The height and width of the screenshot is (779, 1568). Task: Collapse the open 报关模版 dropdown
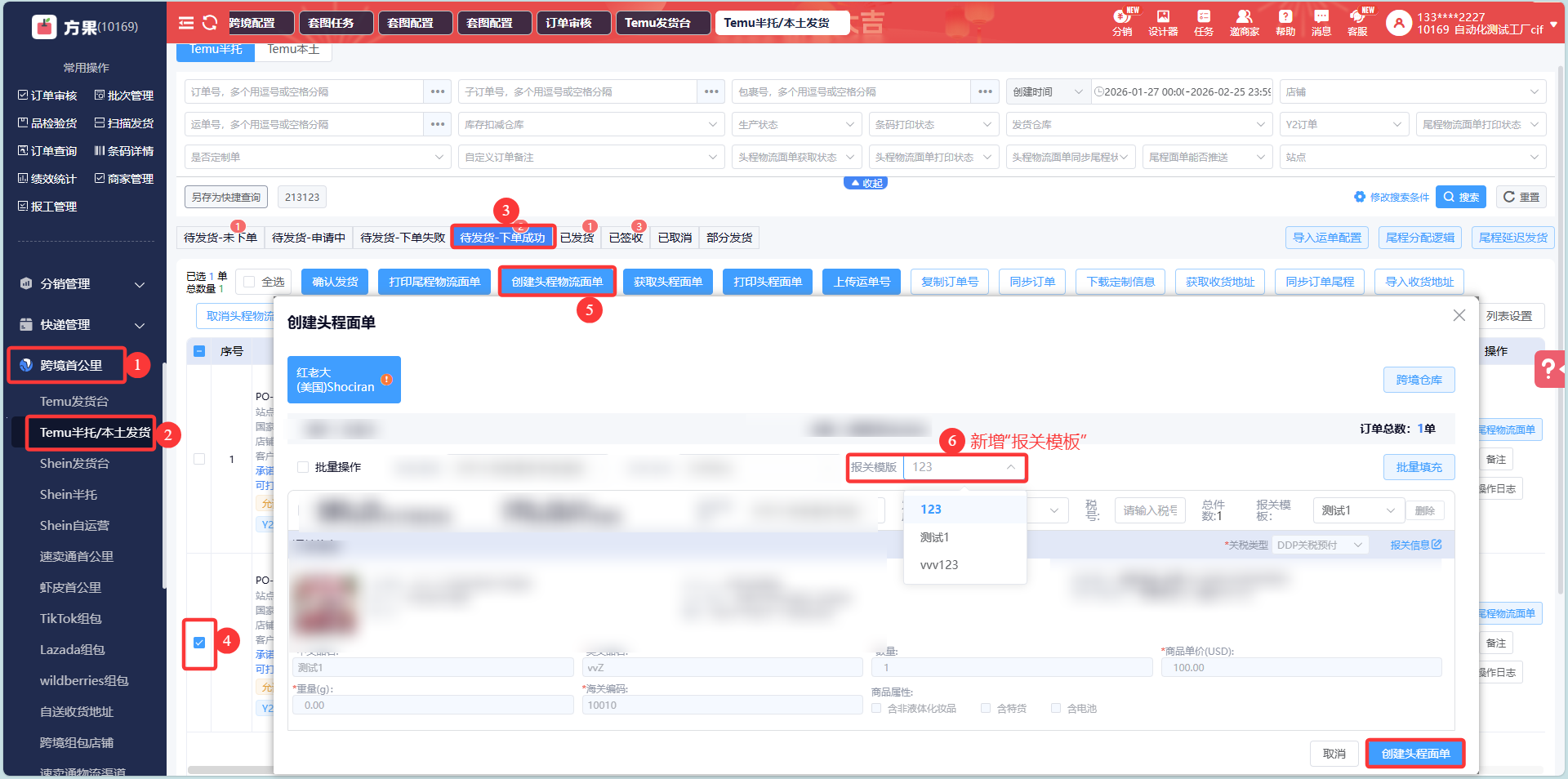(964, 467)
